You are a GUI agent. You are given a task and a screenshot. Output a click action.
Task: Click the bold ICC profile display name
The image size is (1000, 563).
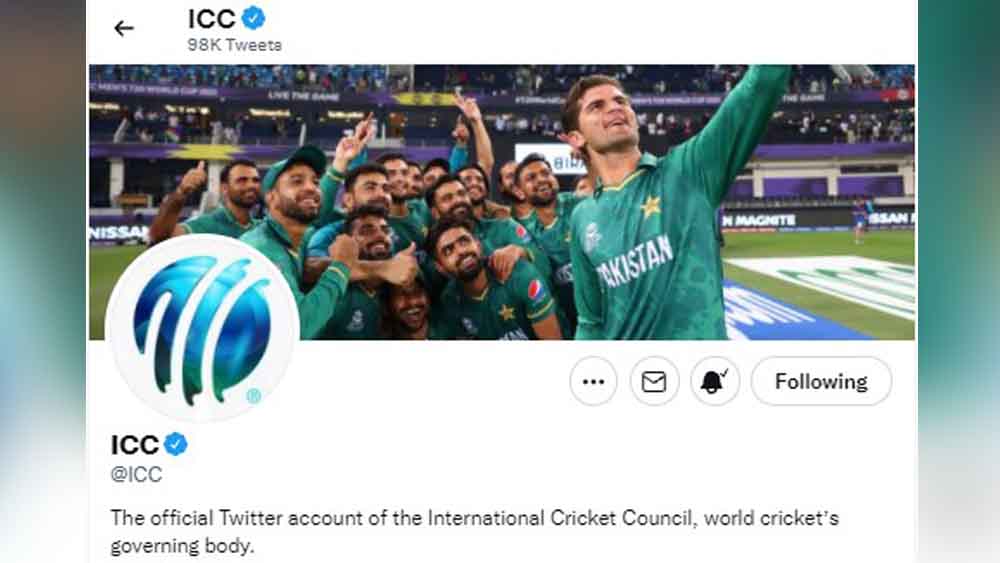coord(135,445)
